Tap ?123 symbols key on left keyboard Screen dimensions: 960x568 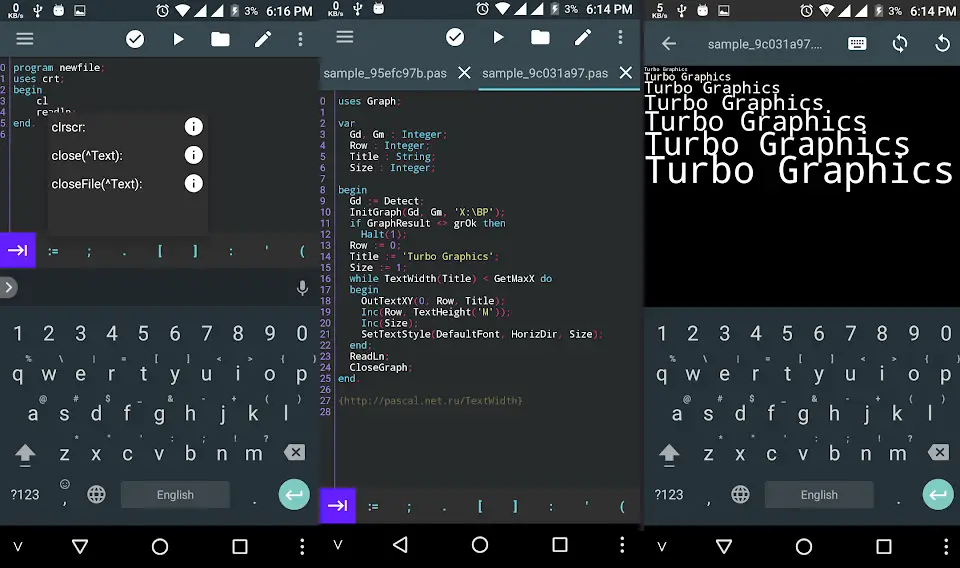[24, 495]
